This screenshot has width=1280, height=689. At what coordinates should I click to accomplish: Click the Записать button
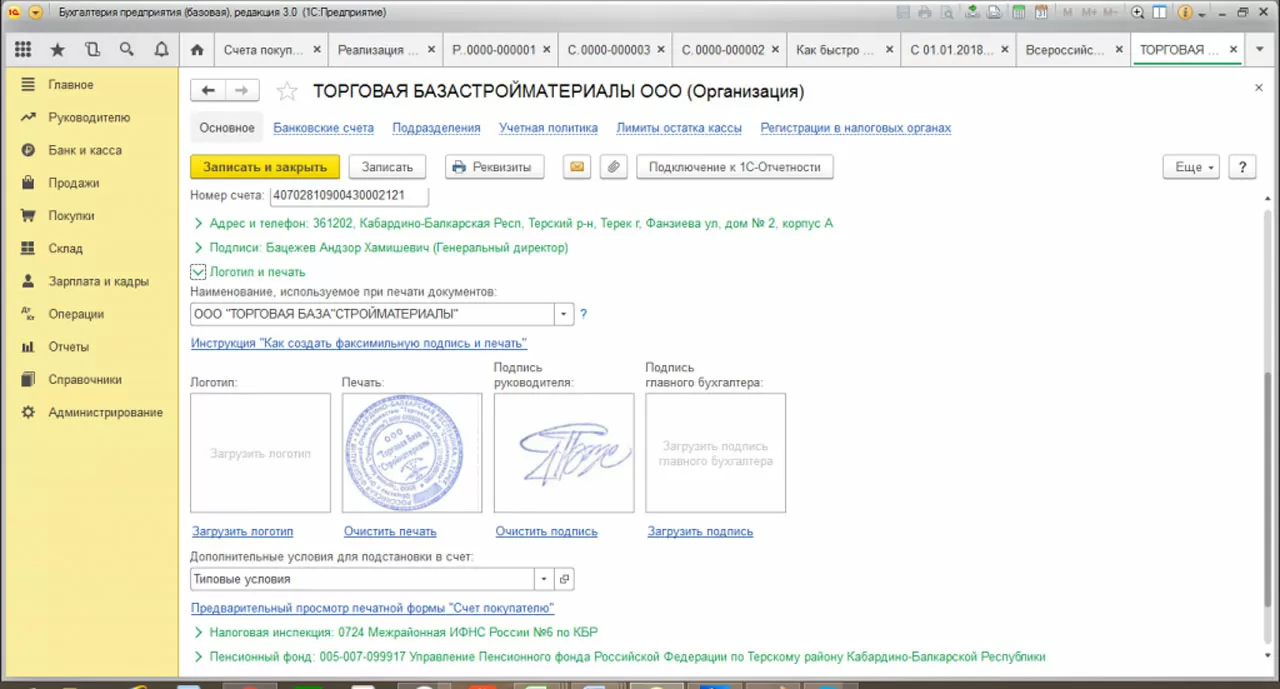tap(387, 167)
